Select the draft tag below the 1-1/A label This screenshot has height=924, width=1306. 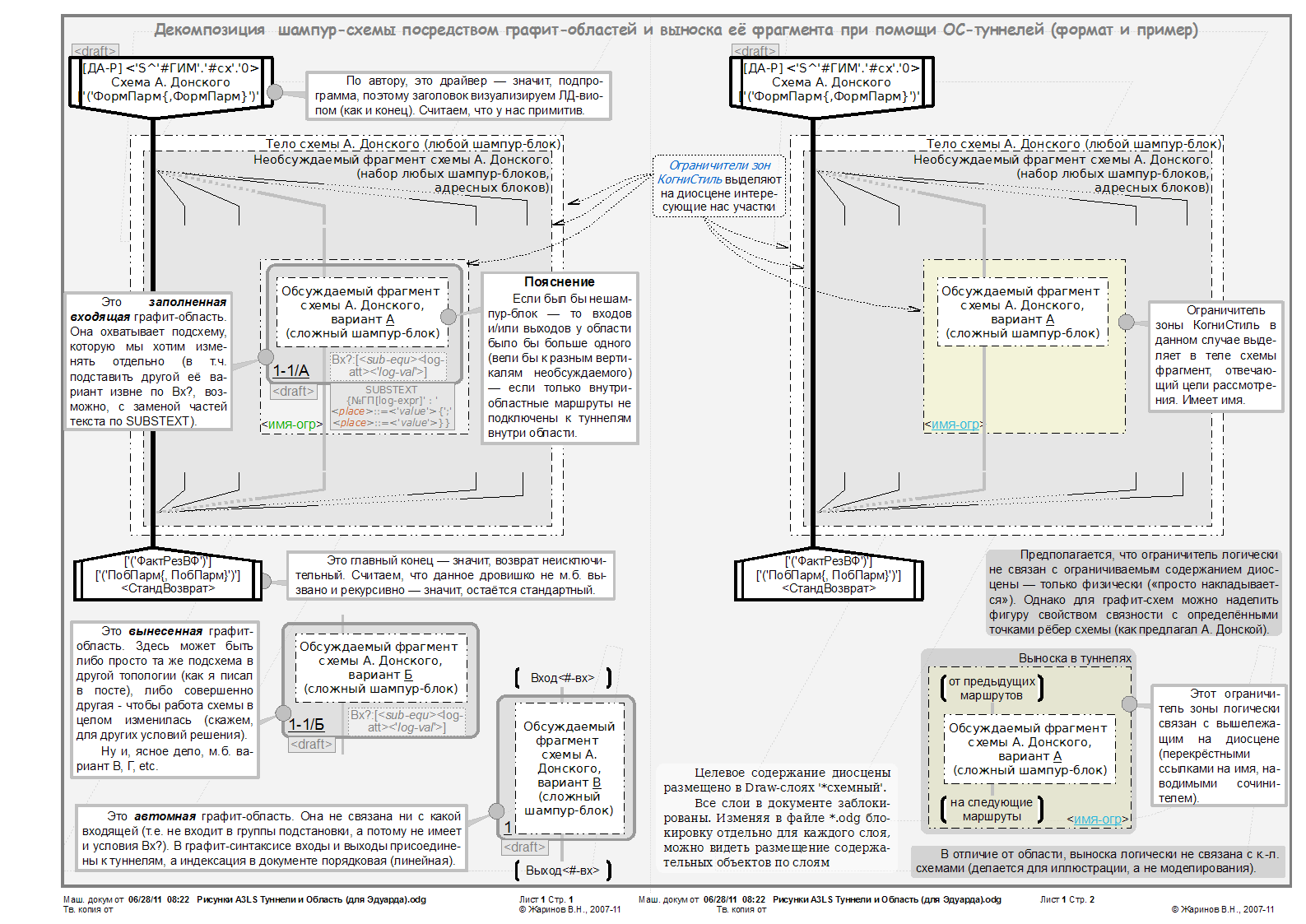coord(294,392)
